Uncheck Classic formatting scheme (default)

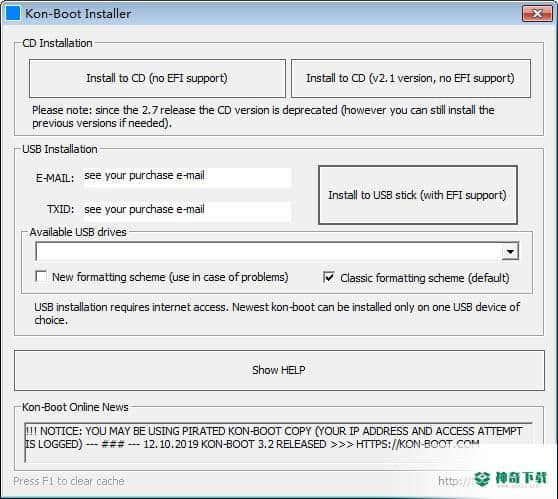328,277
